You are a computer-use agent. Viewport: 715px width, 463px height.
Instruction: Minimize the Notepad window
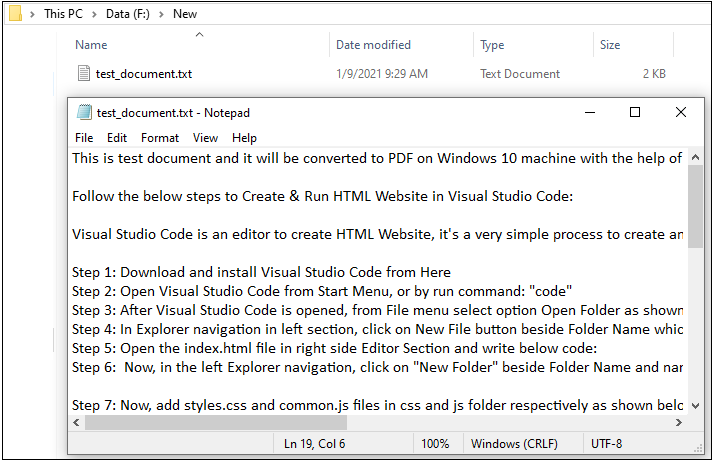click(x=590, y=112)
